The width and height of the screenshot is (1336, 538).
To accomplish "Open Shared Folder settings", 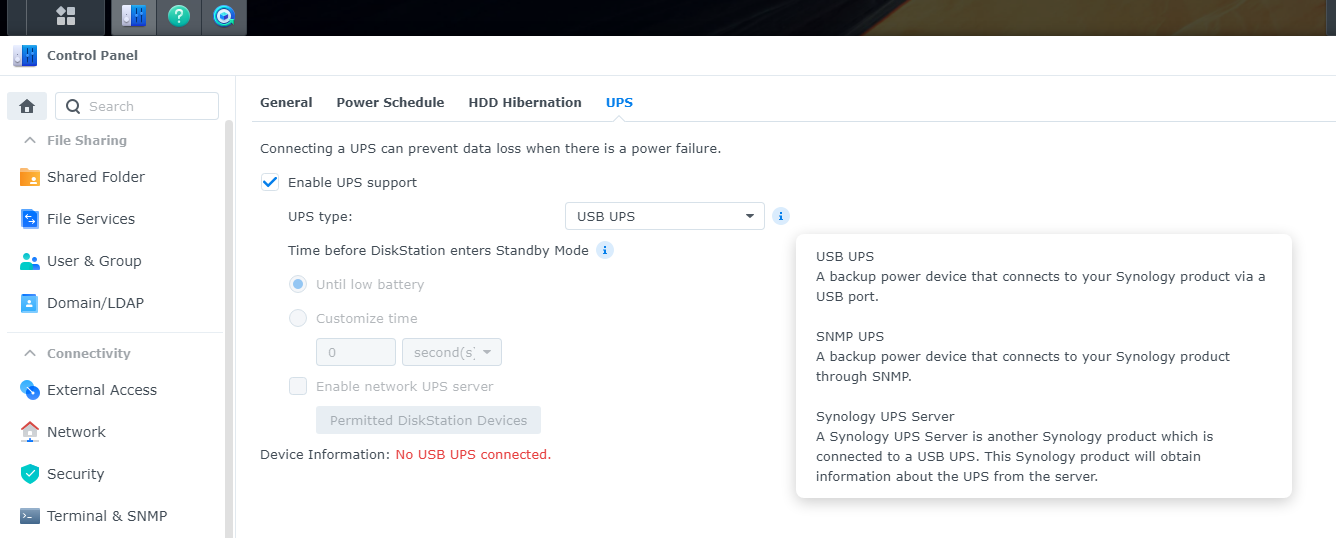I will (95, 177).
